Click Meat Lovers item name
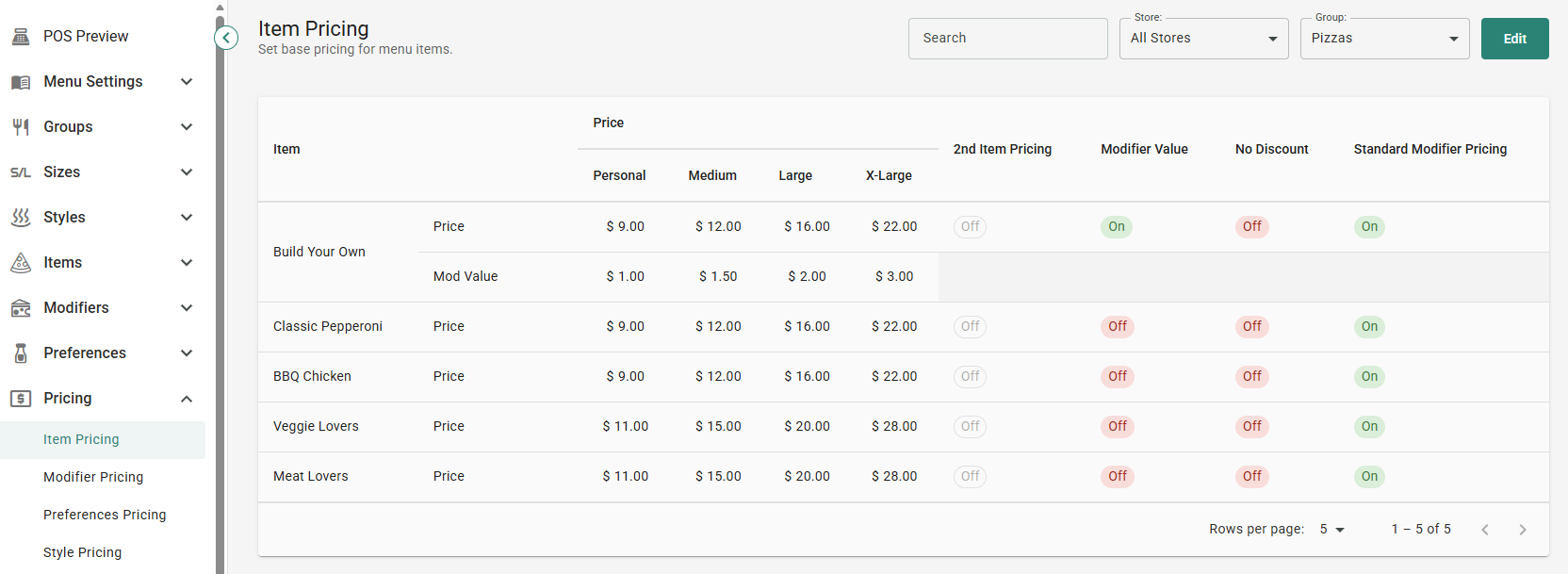Viewport: 1568px width, 574px height. click(x=311, y=476)
